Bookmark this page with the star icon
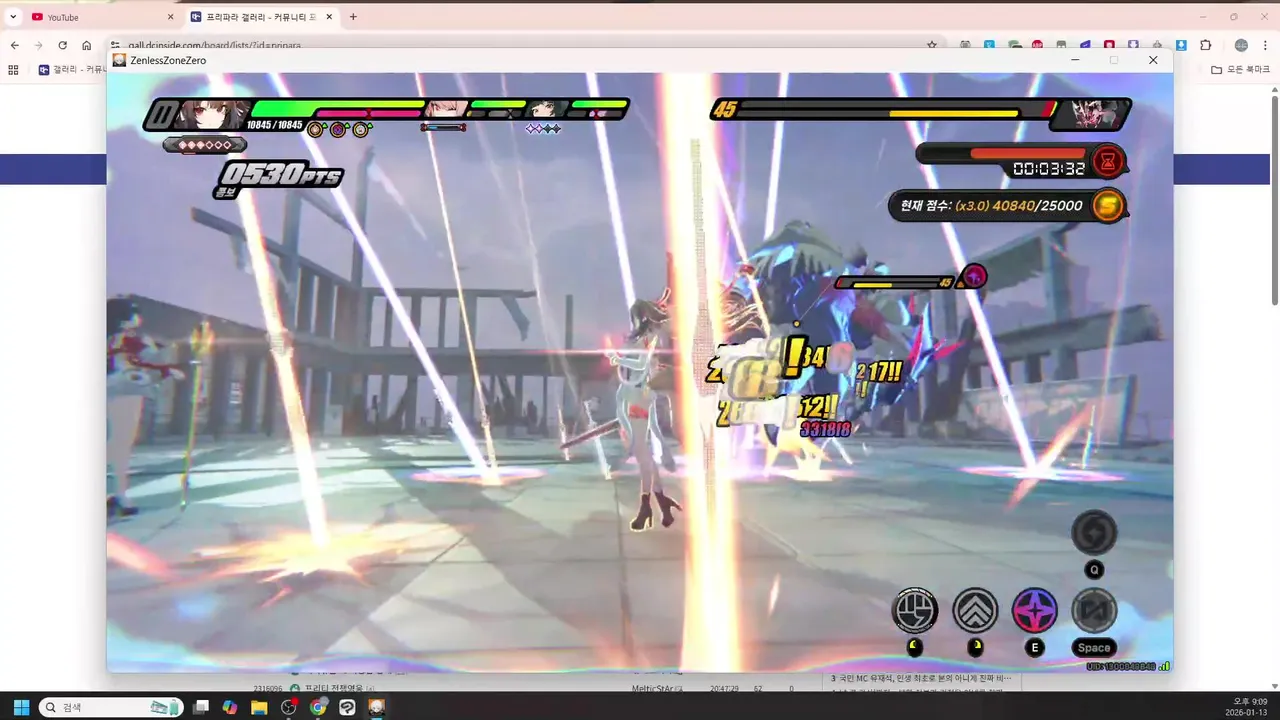 point(932,45)
